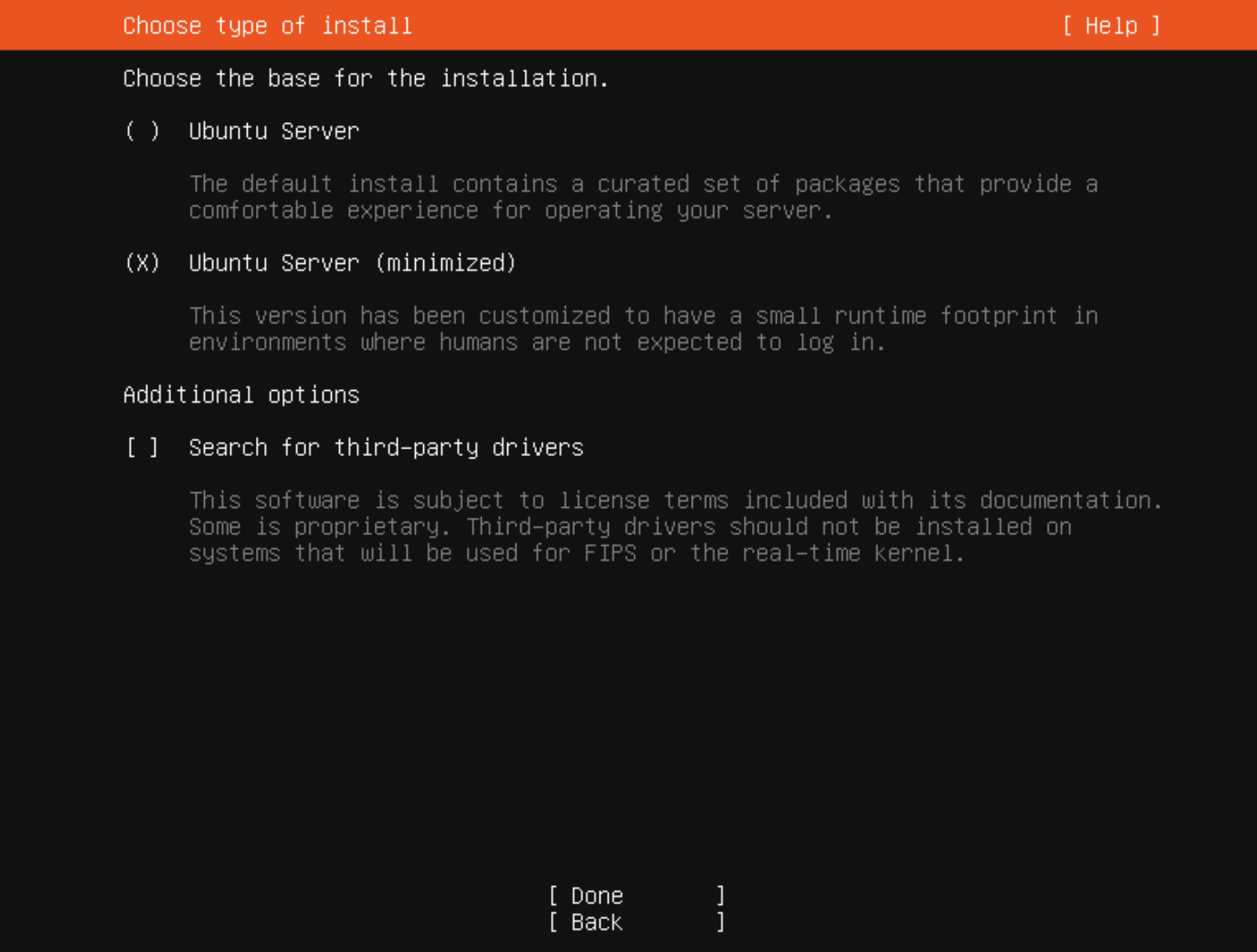The image size is (1257, 952).
Task: Click the empty Ubuntu Server radio marker
Action: pos(143,131)
